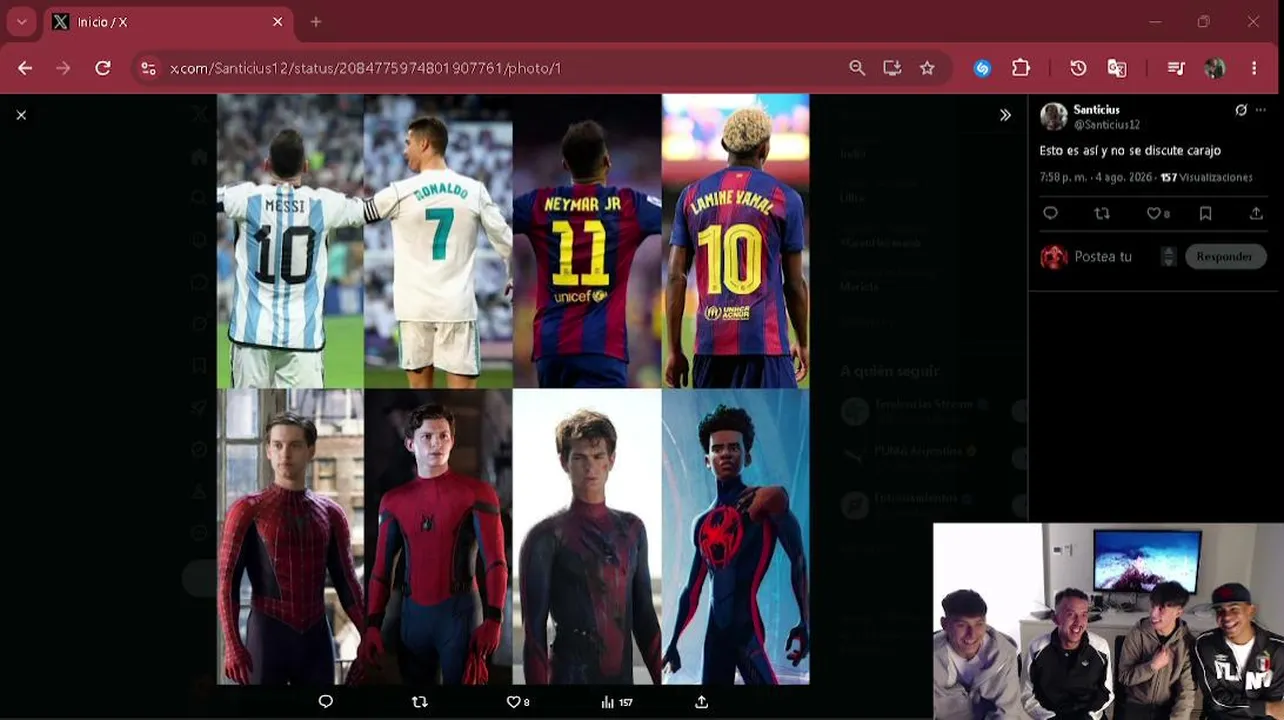Bookmark this page with the star icon
1284x720 pixels.
(x=927, y=68)
